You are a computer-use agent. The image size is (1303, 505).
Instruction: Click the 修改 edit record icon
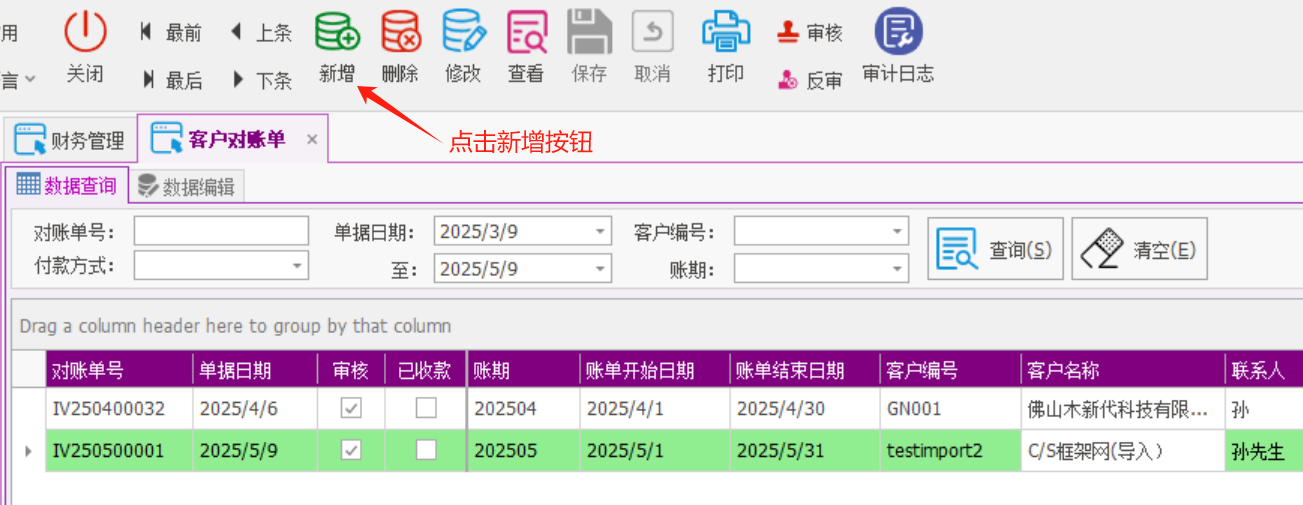pyautogui.click(x=463, y=31)
